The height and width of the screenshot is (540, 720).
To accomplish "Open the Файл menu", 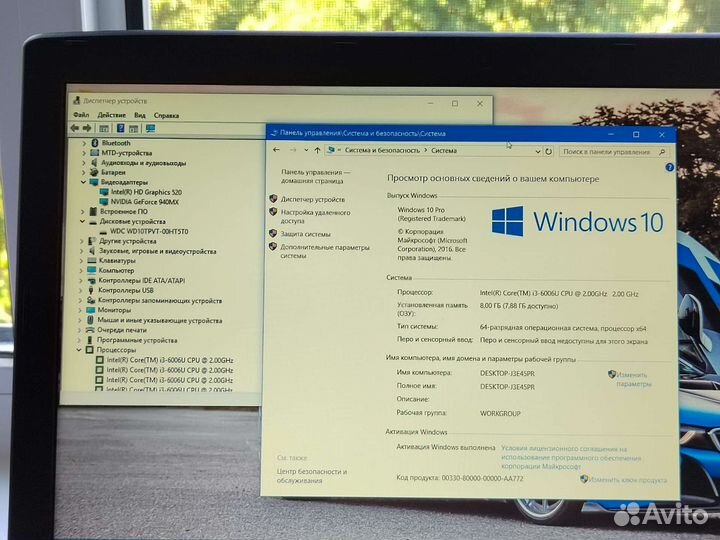I will pyautogui.click(x=80, y=115).
